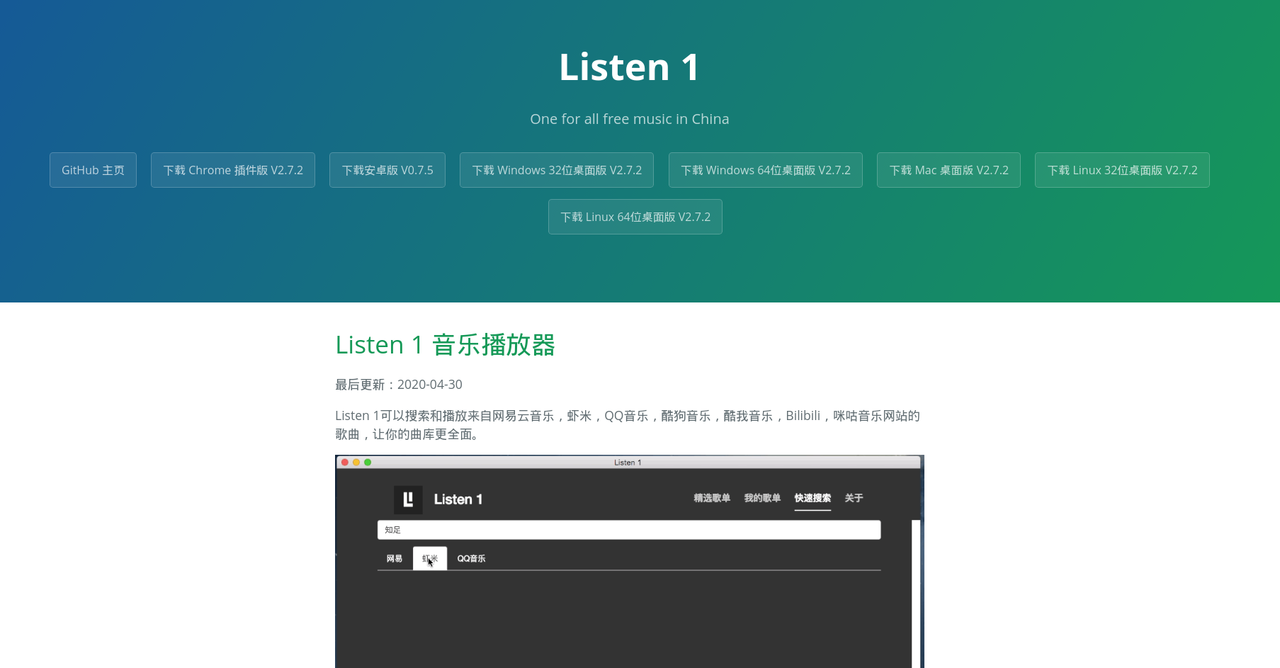Download Mac 桌面版 V2.7.2

[949, 170]
